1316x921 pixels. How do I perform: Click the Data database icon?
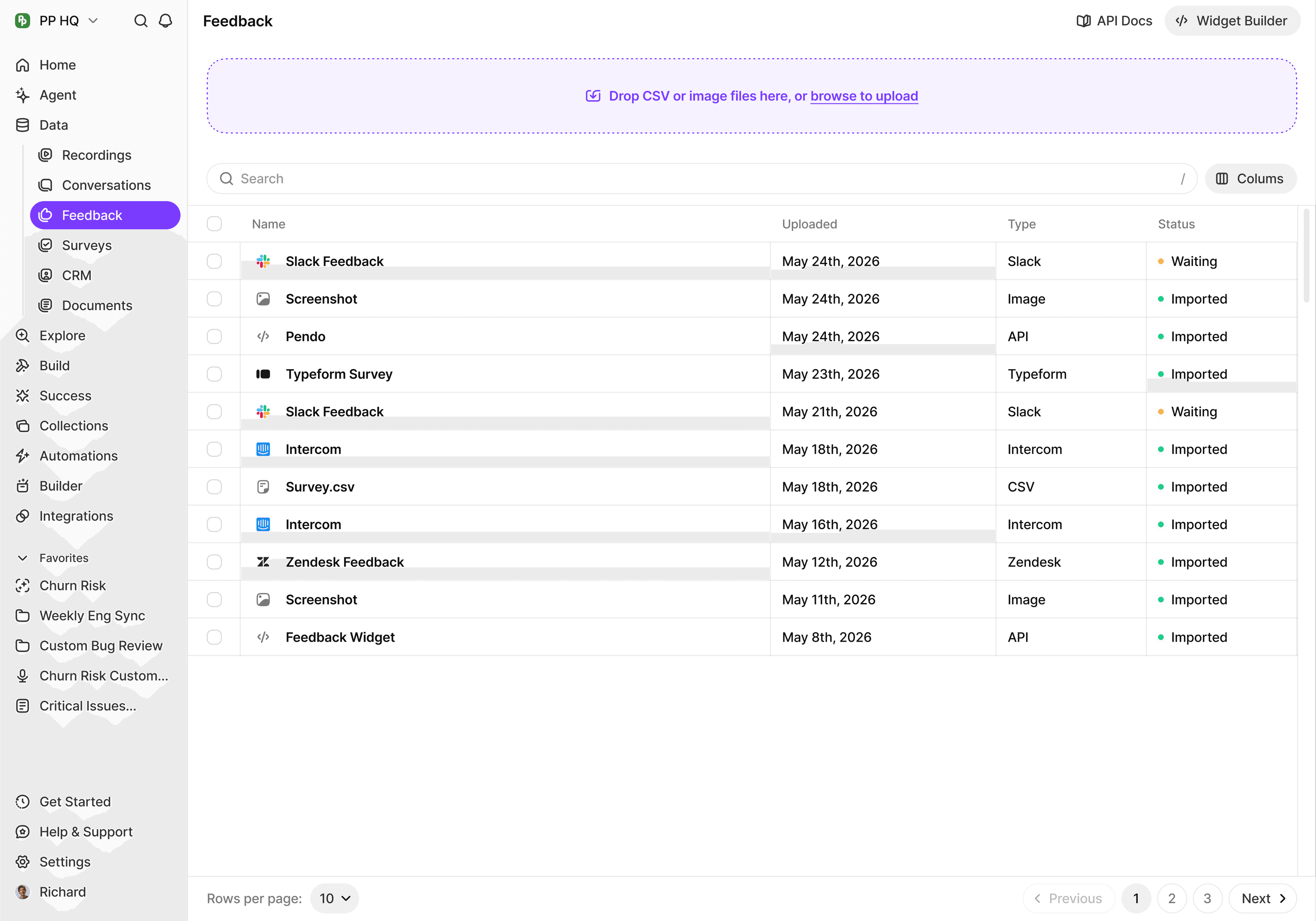22,125
